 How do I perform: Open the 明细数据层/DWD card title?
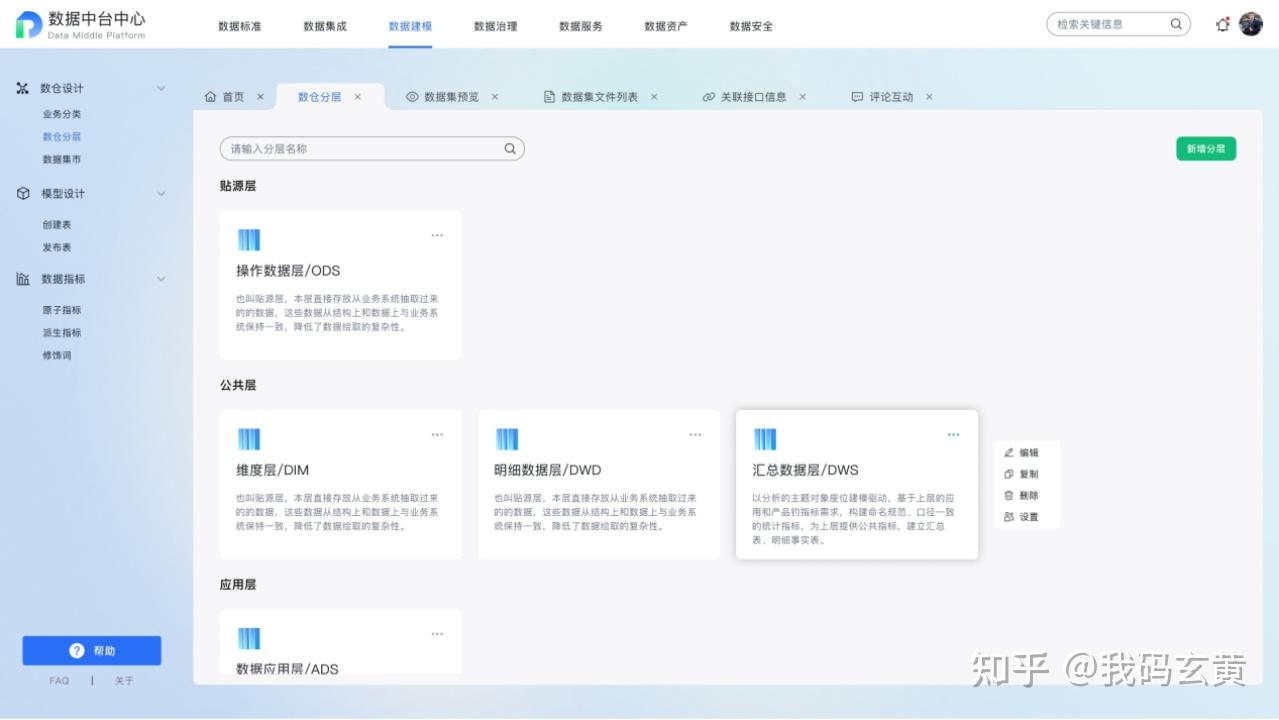(x=548, y=470)
